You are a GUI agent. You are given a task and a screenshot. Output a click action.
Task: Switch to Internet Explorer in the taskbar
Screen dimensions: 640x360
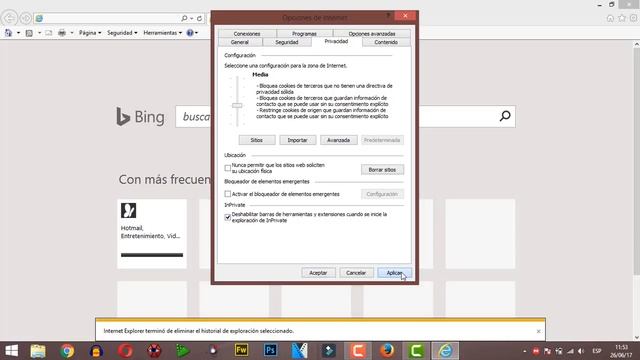445,351
